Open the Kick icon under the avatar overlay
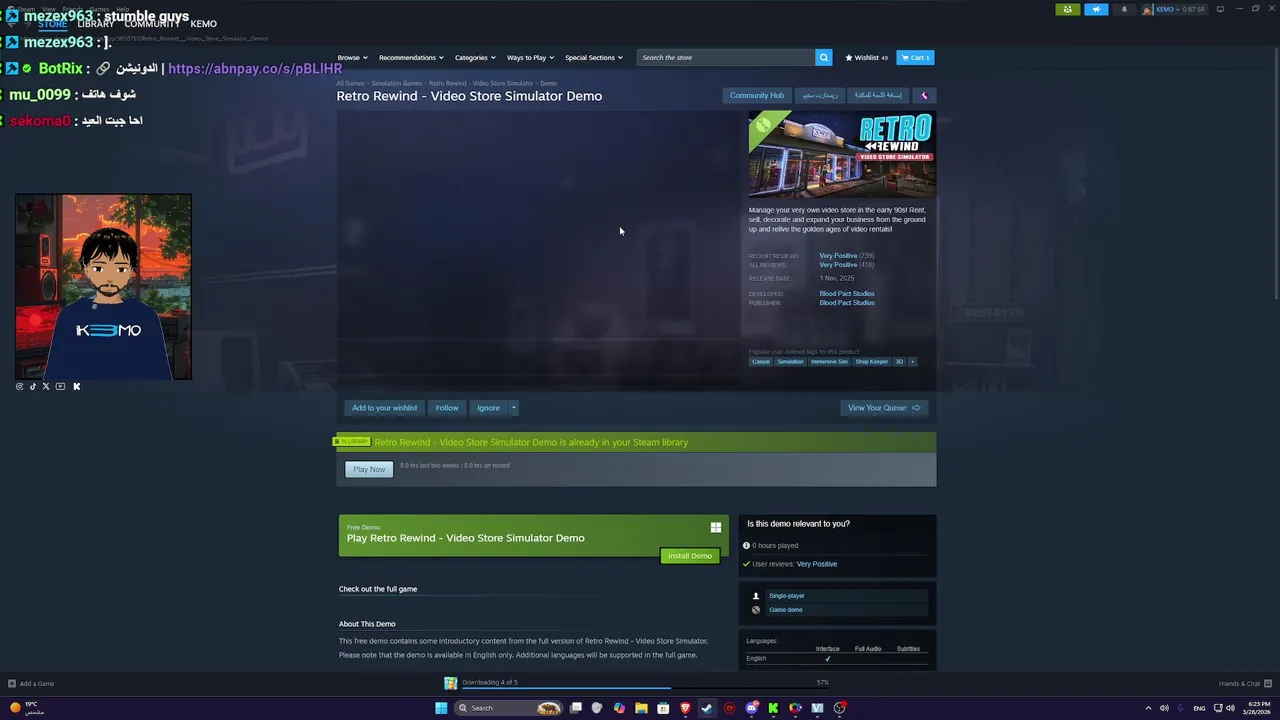Screen dimensions: 1280x720 (x=76, y=386)
